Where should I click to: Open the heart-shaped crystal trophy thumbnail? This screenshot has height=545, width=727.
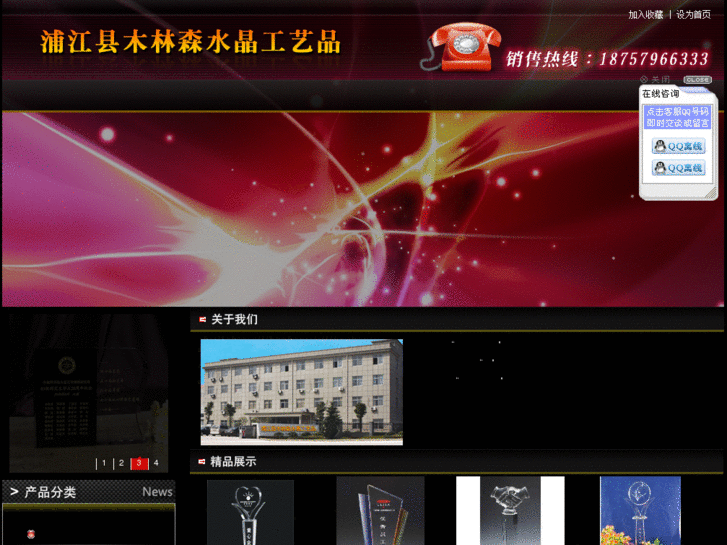(x=250, y=512)
